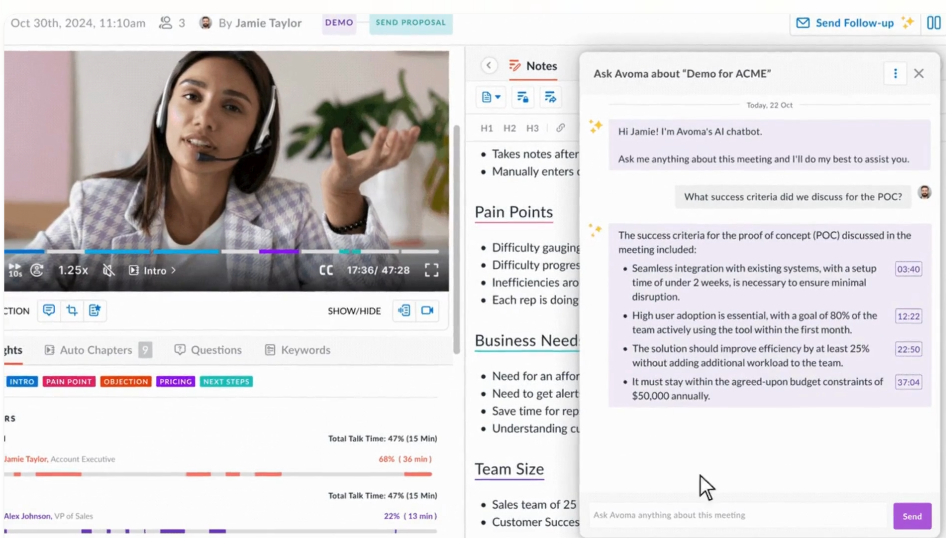Click the comment icon under video

click(49, 310)
